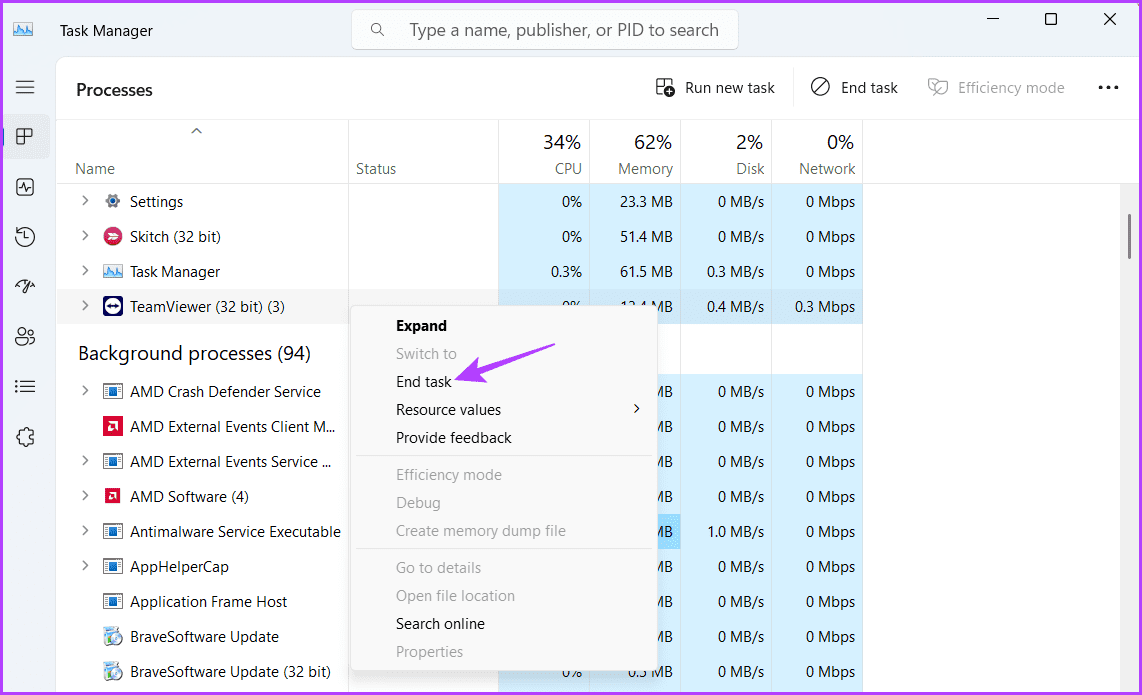Click the AMD Crash Defender Service icon
1142x695 pixels.
(113, 392)
